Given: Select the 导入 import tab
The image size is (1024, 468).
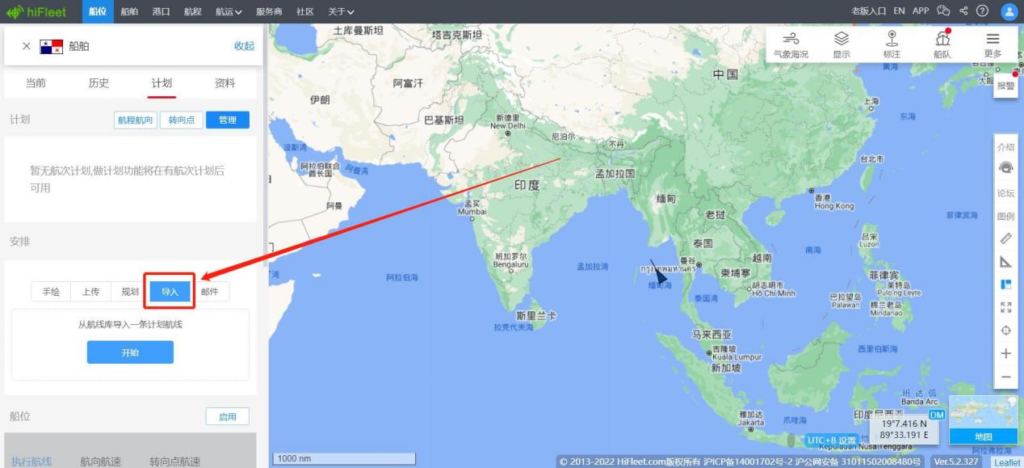Looking at the screenshot, I should click(x=170, y=292).
